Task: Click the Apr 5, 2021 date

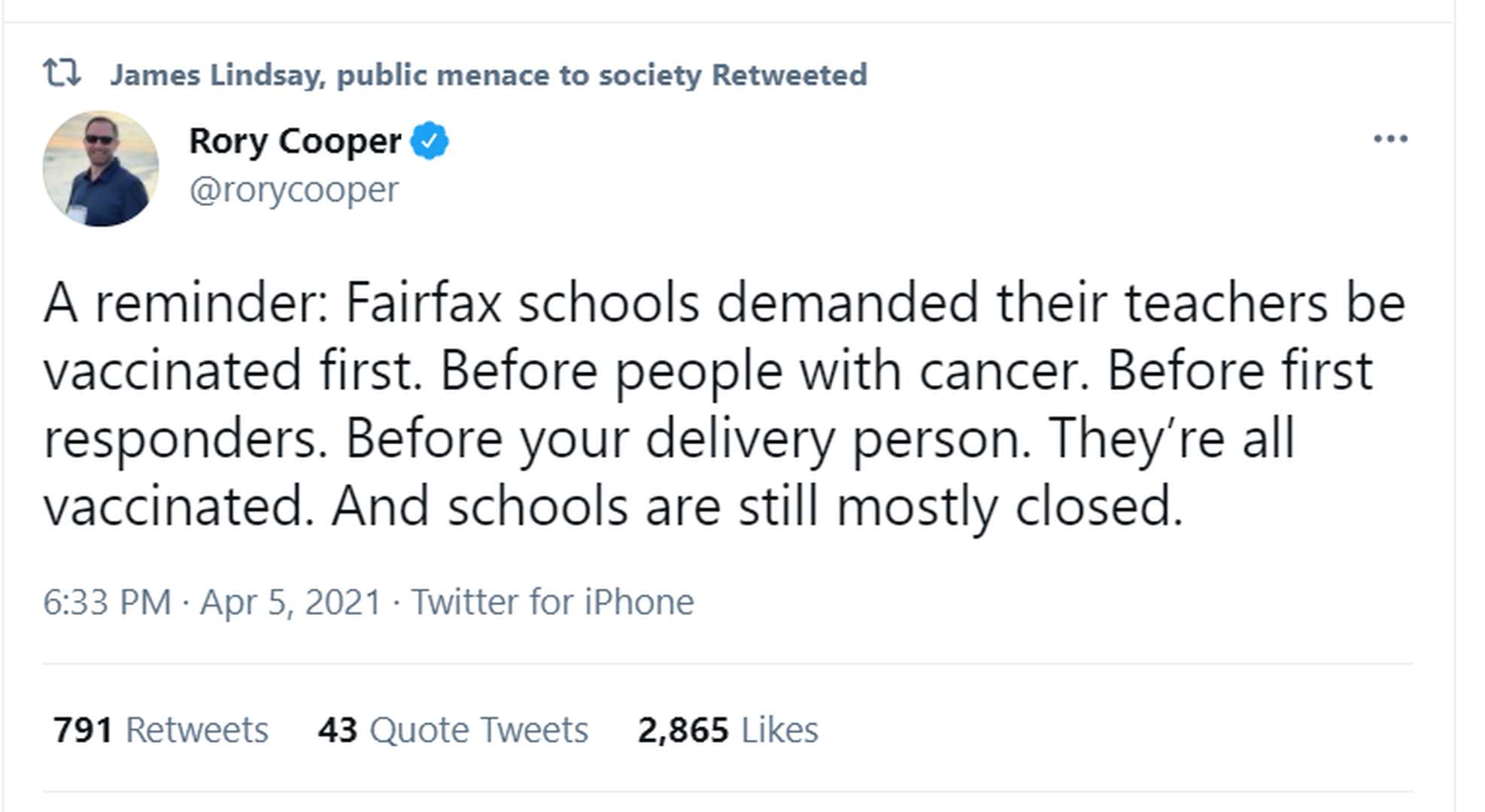Action: [x=290, y=602]
